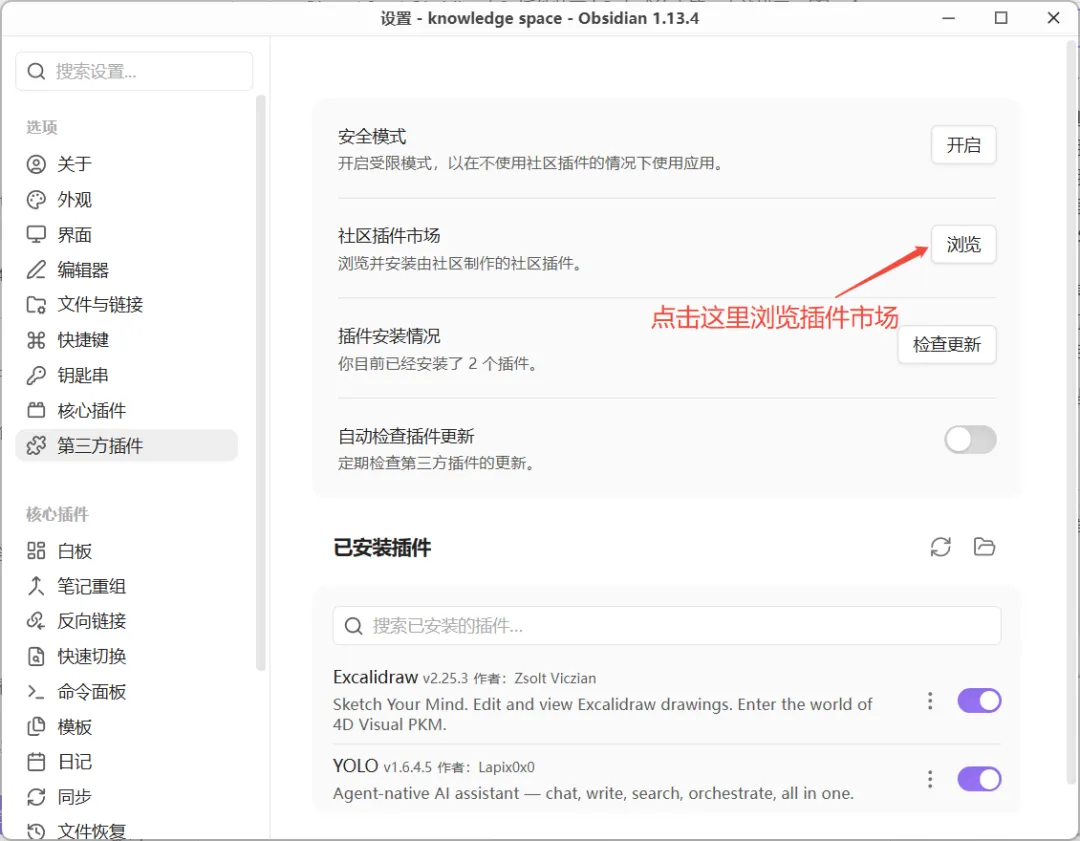Click the link icon beside 反向链接
Screen dimensions: 1080x841
(36, 621)
